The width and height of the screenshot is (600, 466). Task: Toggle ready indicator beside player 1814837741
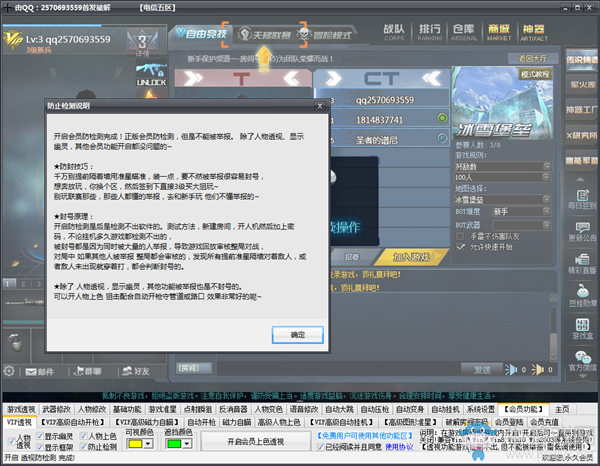(442, 118)
